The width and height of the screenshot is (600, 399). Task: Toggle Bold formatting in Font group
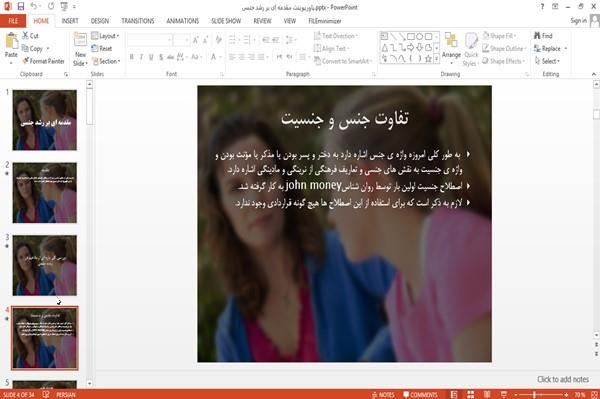click(132, 57)
